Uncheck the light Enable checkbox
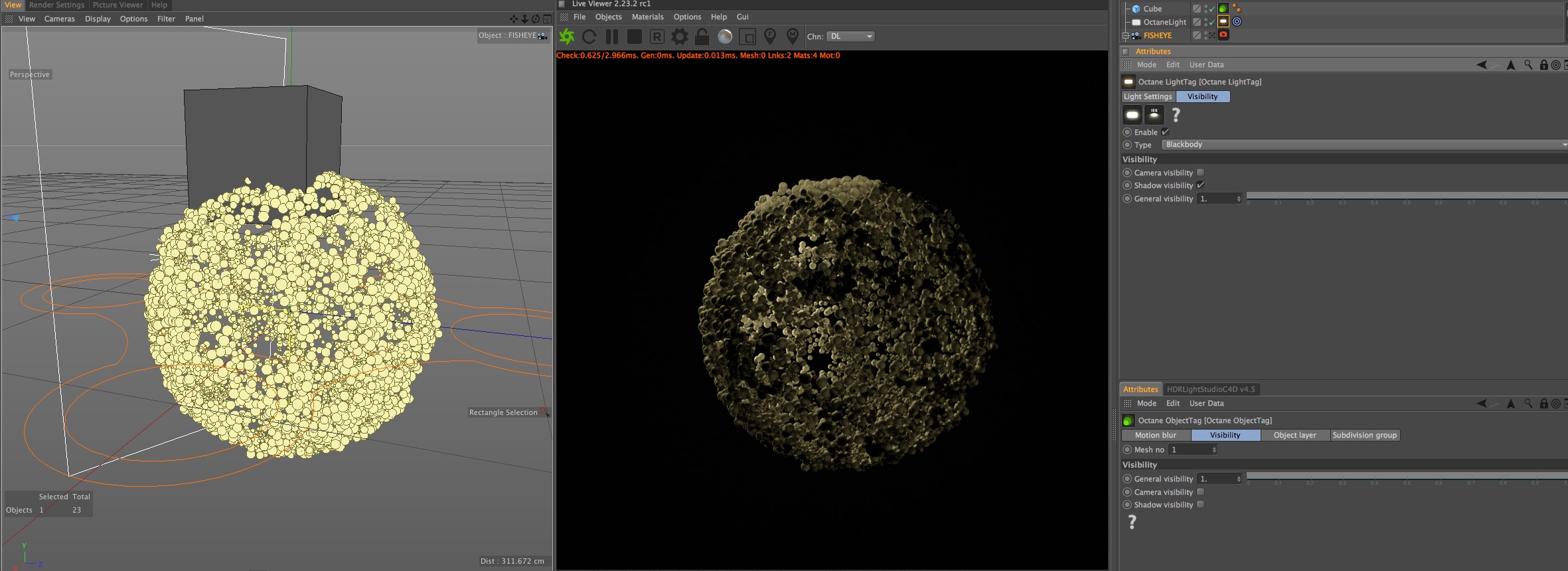The width and height of the screenshot is (1568, 571). coord(1165,132)
